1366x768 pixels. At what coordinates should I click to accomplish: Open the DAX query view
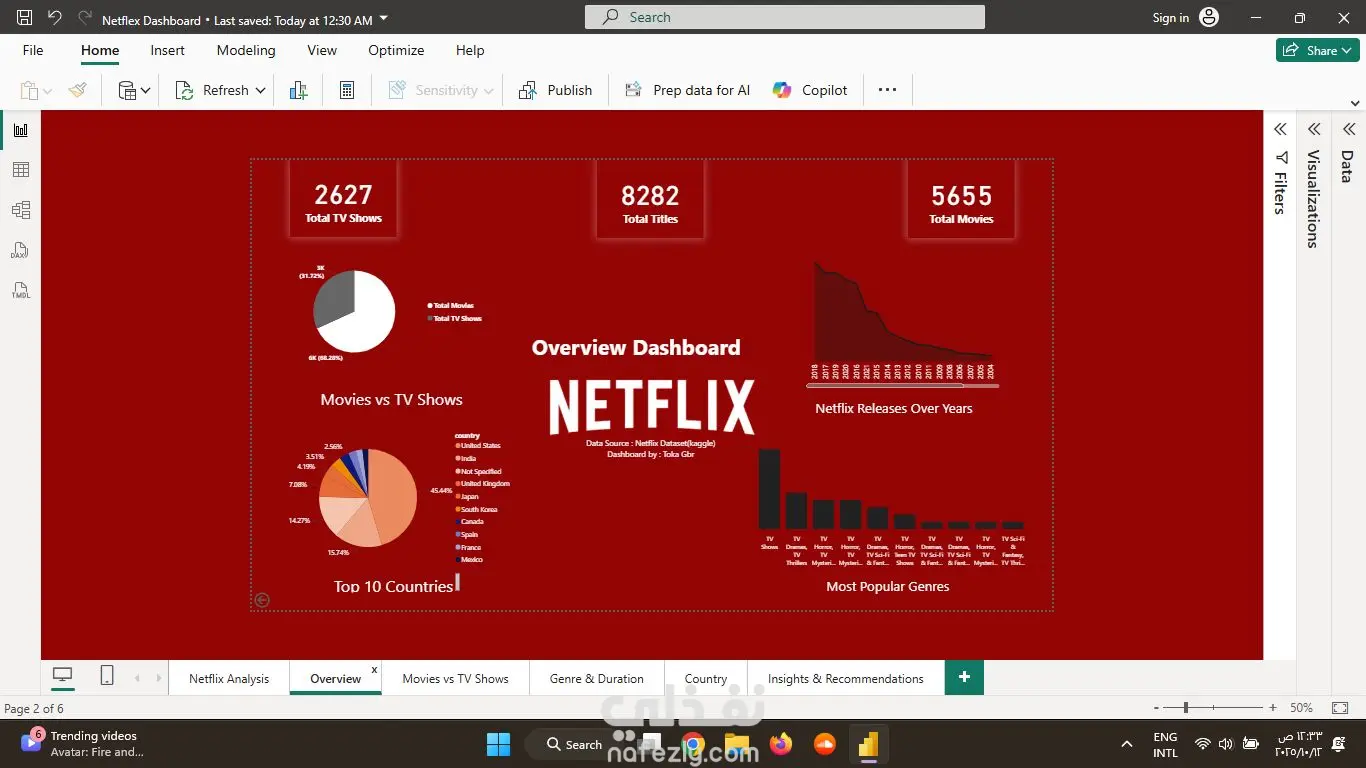tap(20, 250)
